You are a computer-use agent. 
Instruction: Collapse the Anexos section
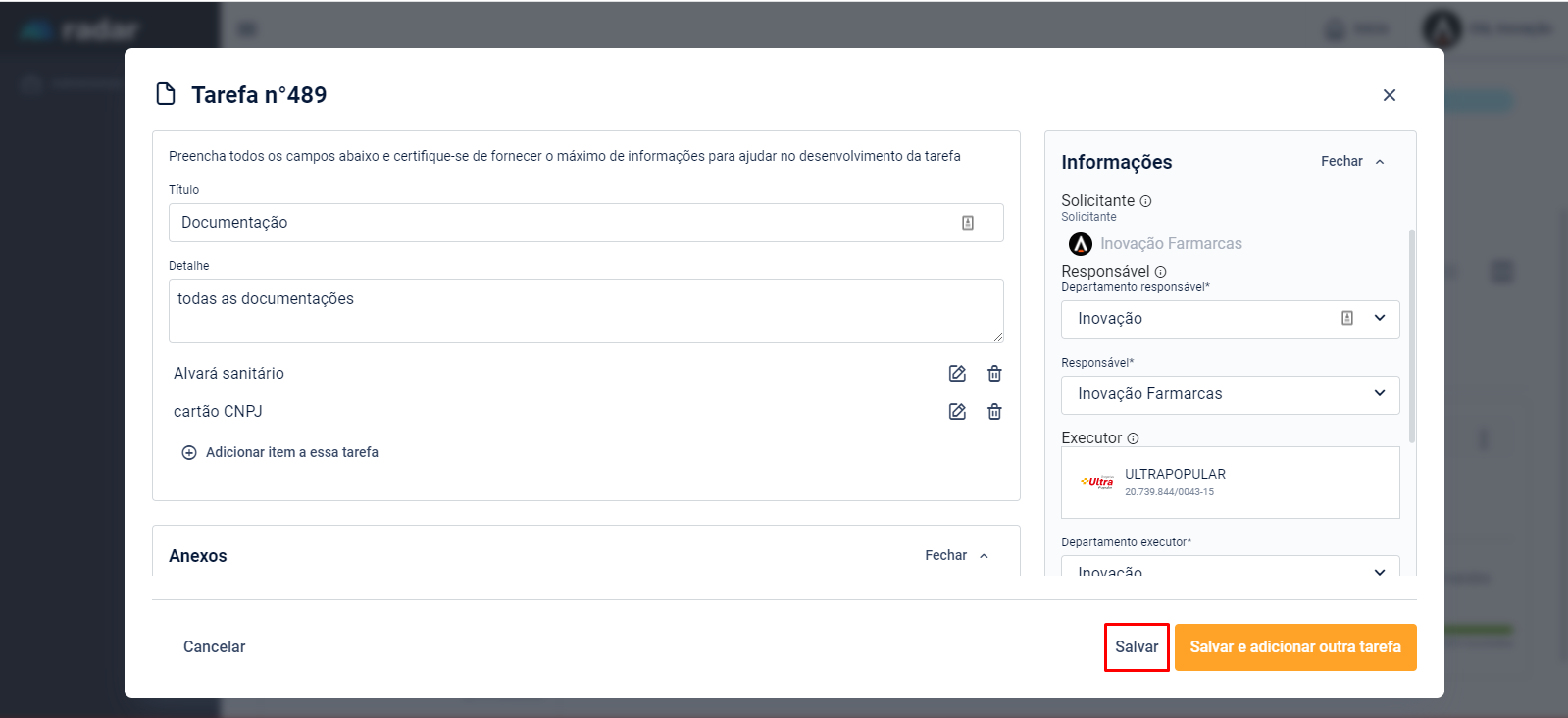tap(956, 556)
